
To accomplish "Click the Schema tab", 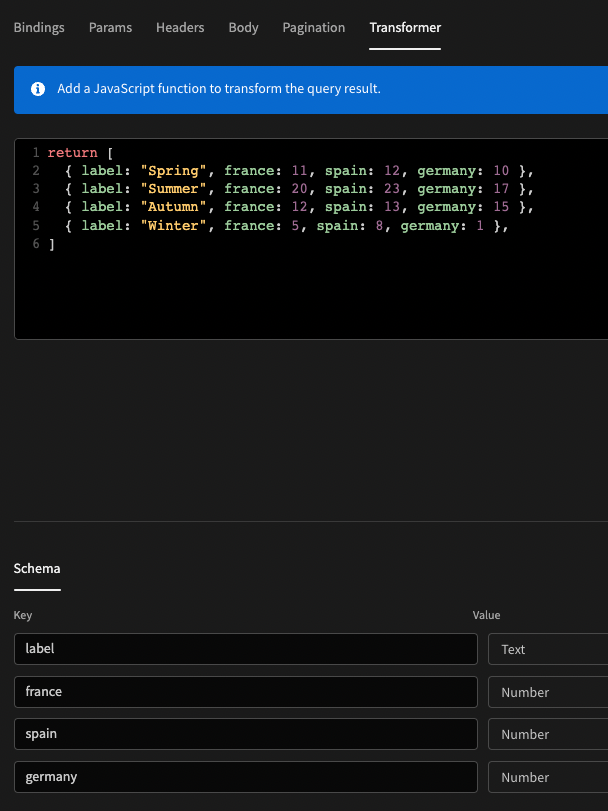I will point(37,568).
